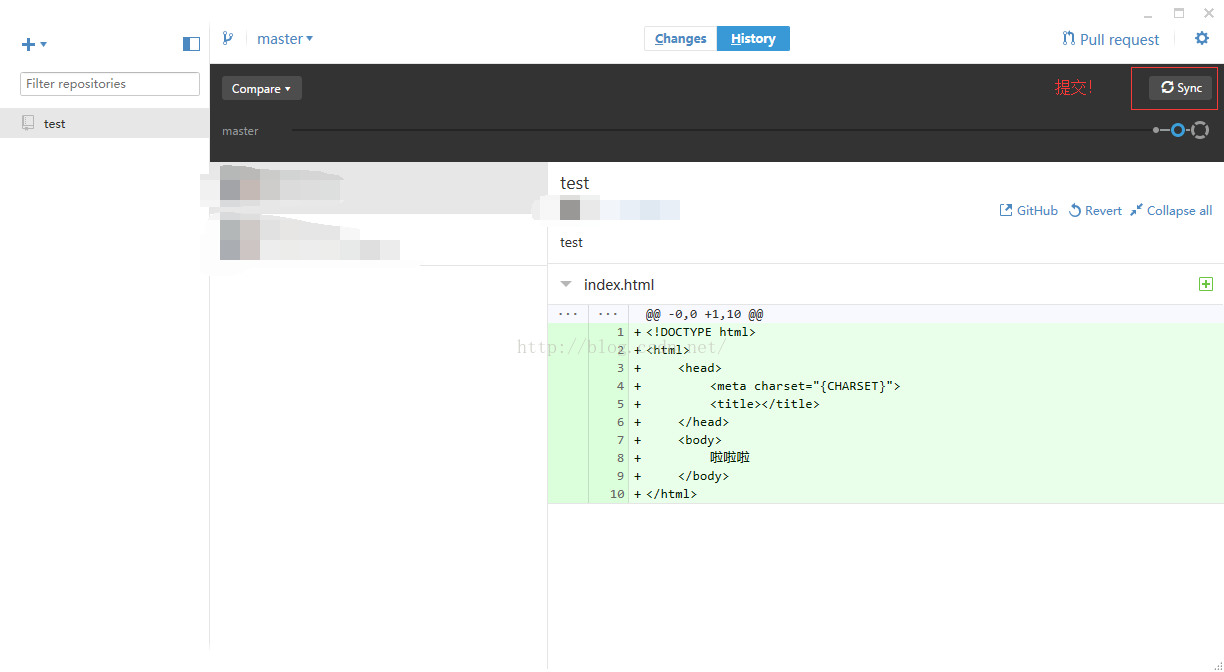The height and width of the screenshot is (672, 1224).
Task: Click the Pull request button
Action: tap(1111, 39)
